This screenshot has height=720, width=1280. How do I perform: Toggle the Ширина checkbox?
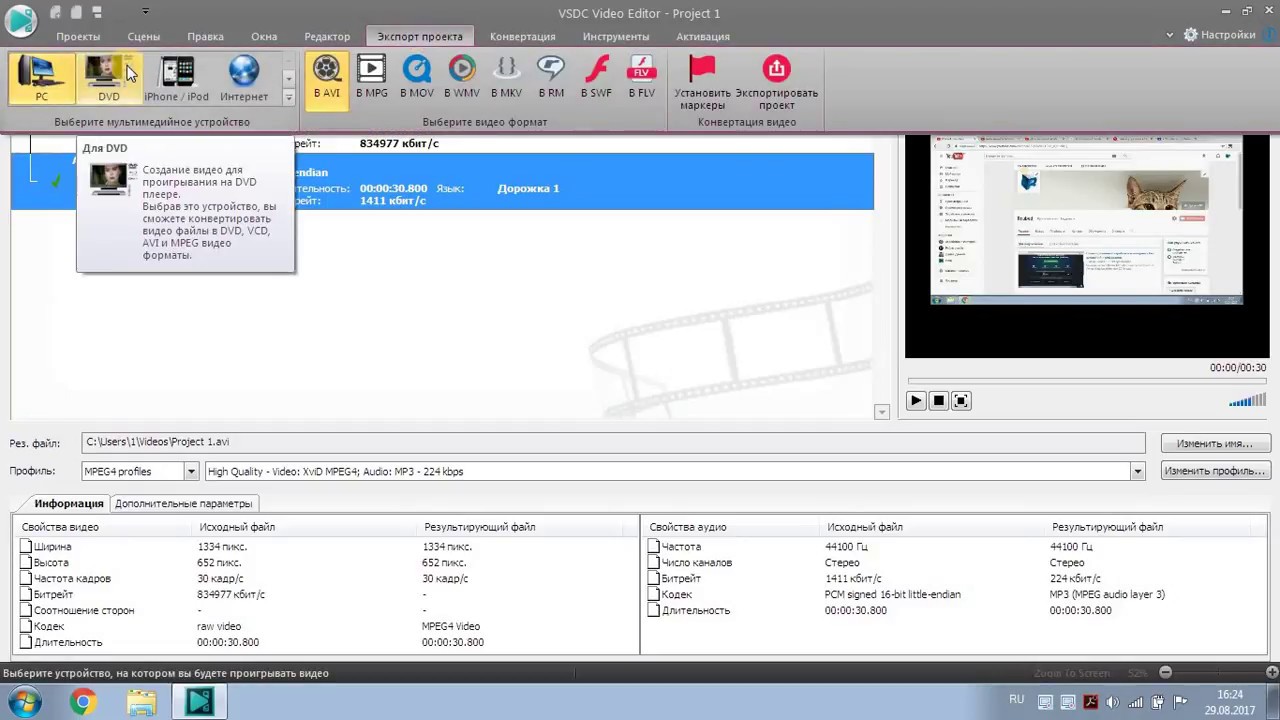coord(26,547)
